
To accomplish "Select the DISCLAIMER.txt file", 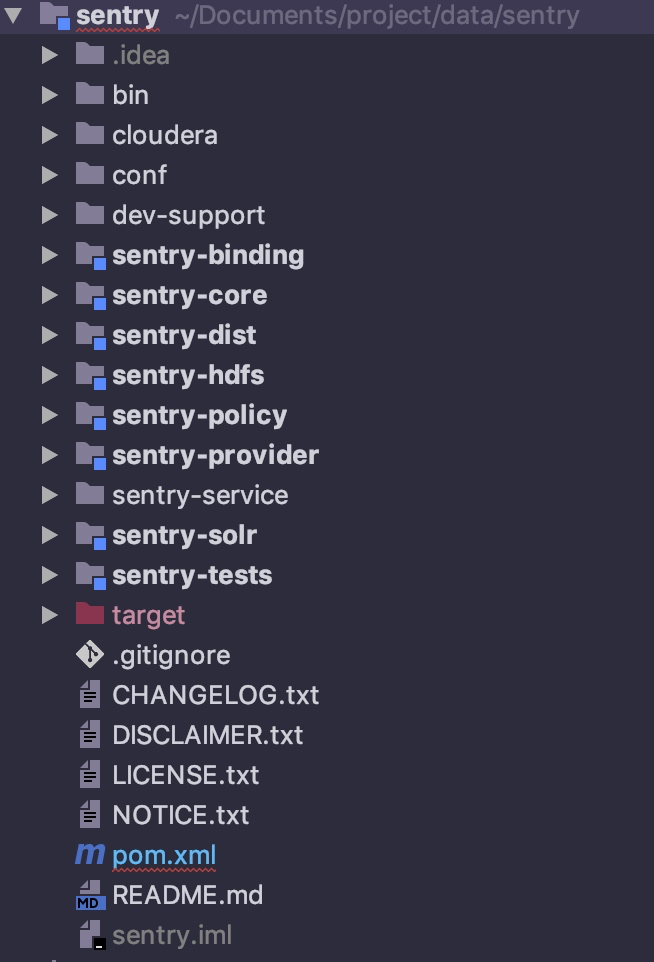I will coord(210,735).
